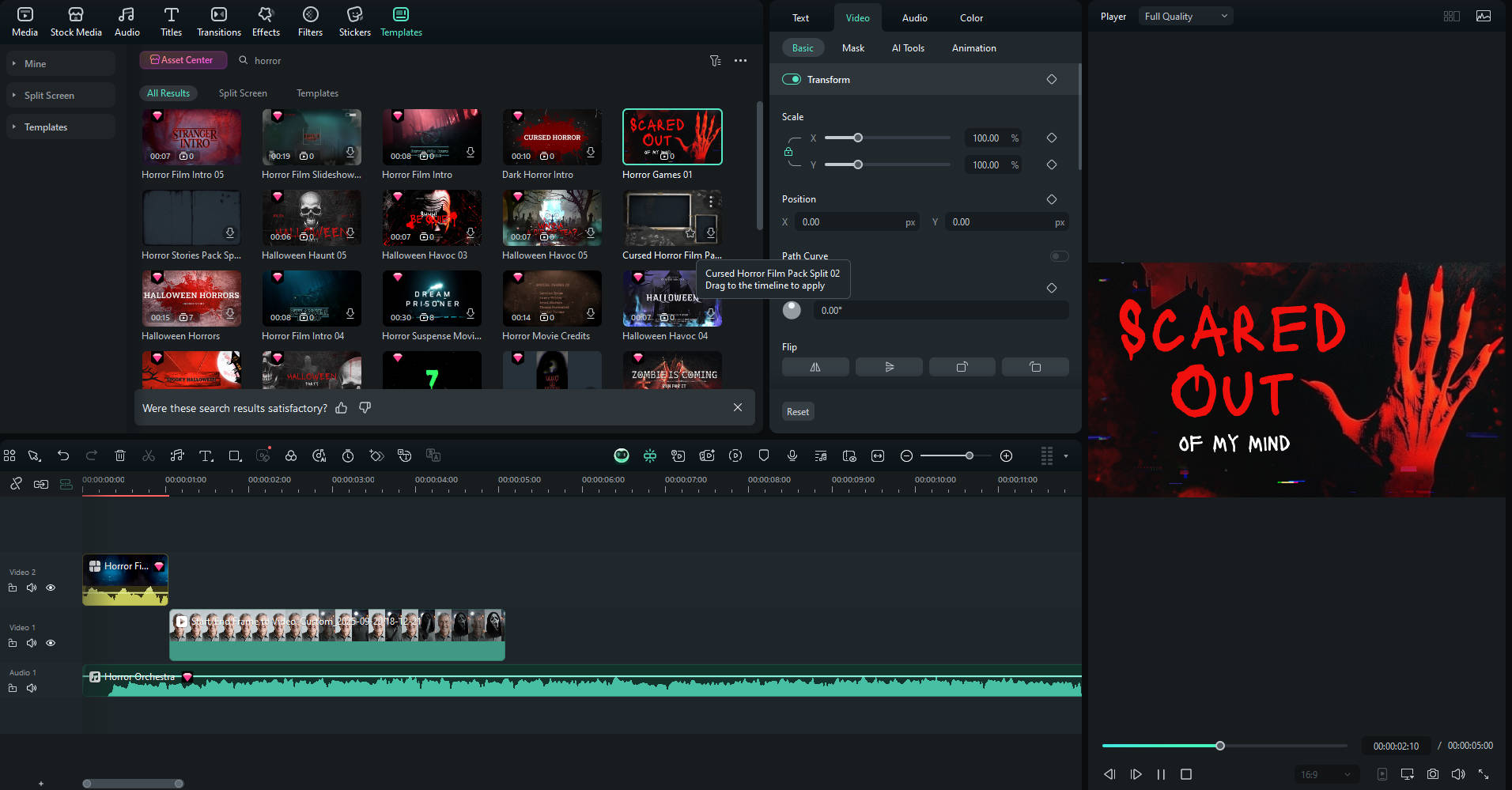Hide the Video 1 track with its eye icon

coord(51,643)
